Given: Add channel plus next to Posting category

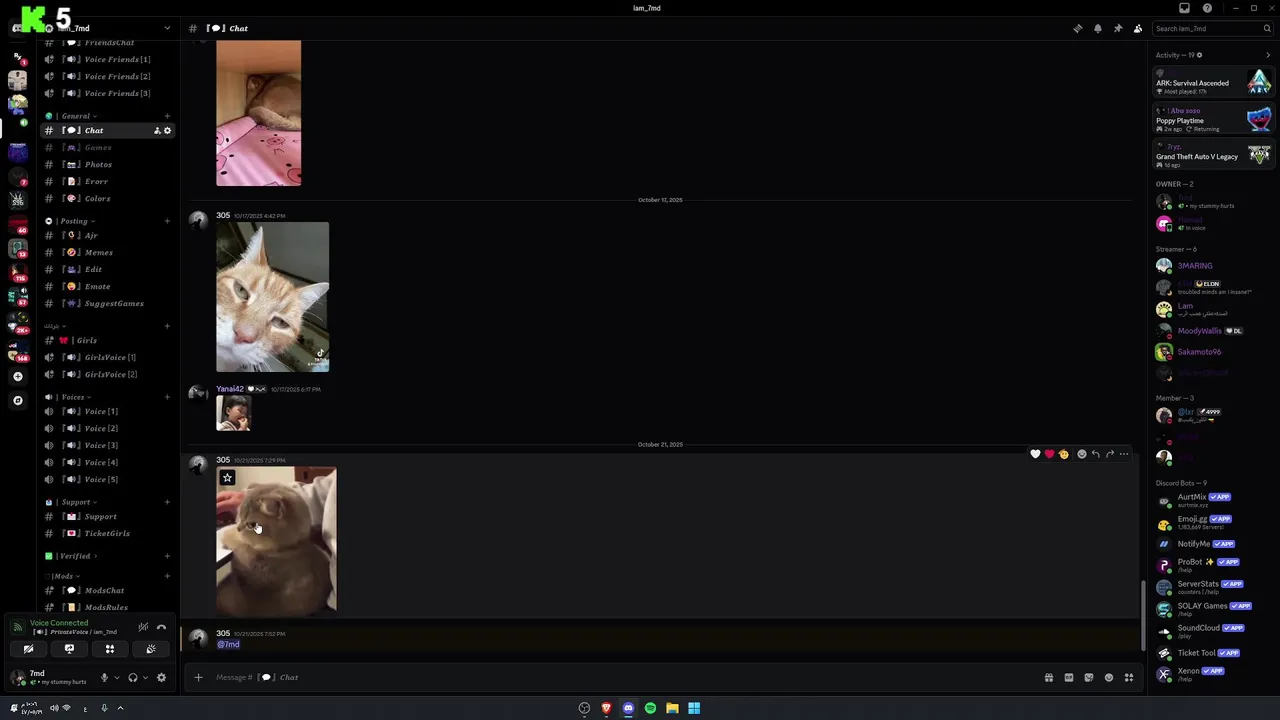Looking at the screenshot, I should click(167, 221).
